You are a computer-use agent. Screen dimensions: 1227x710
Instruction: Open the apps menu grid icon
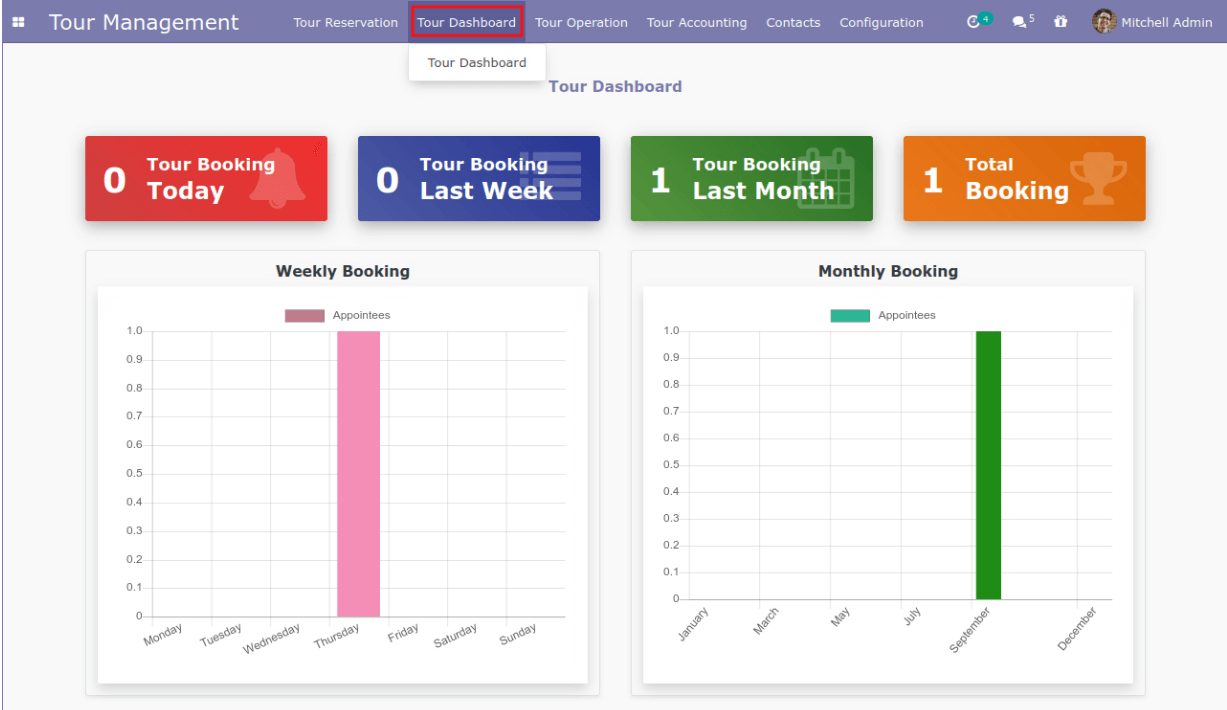click(x=19, y=21)
